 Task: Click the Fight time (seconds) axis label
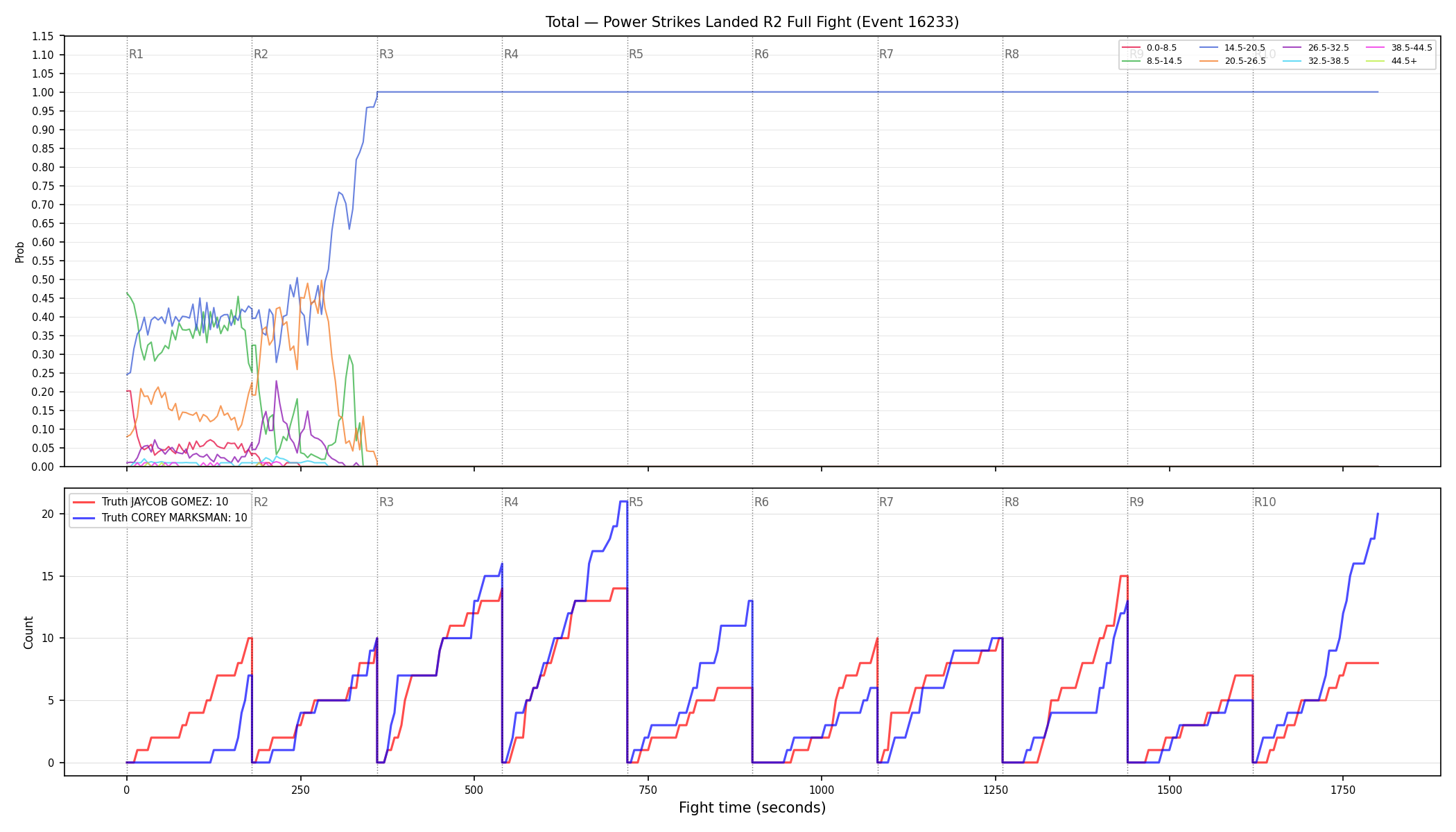click(x=752, y=808)
